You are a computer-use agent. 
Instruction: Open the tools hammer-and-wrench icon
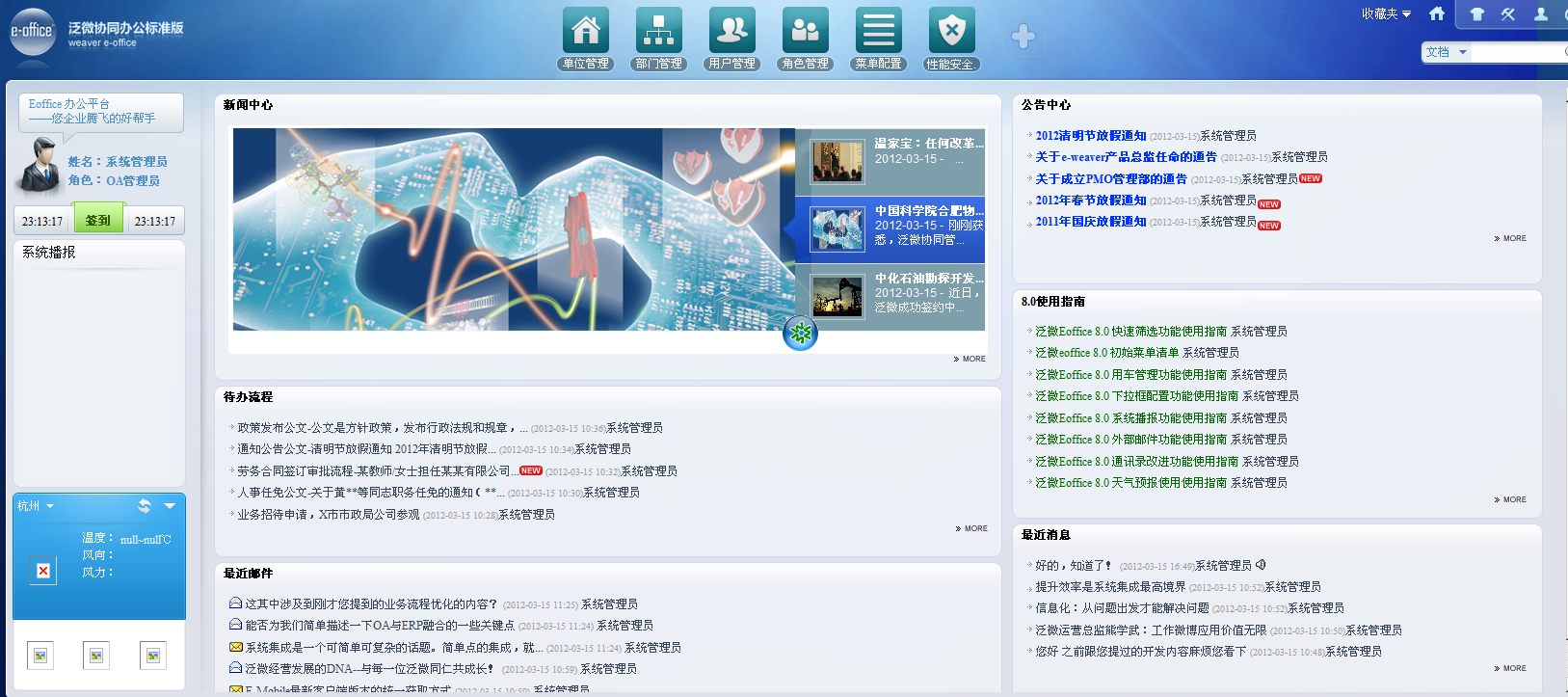click(1508, 13)
